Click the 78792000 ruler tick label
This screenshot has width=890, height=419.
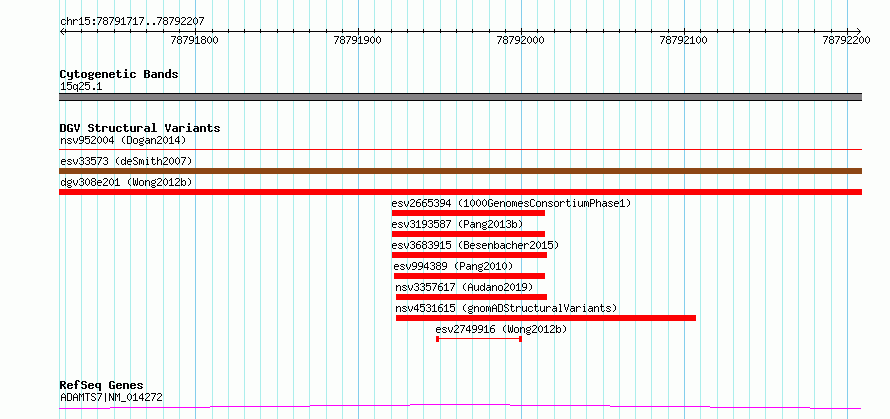(521, 40)
